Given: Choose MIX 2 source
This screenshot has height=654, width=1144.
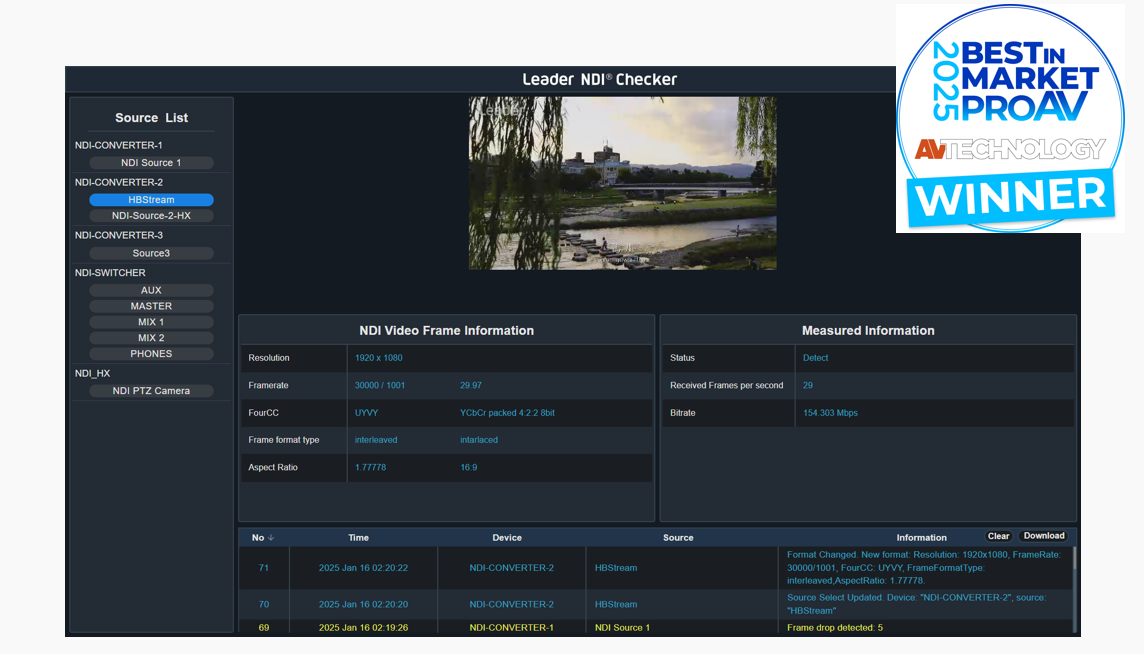Looking at the screenshot, I should tap(151, 338).
